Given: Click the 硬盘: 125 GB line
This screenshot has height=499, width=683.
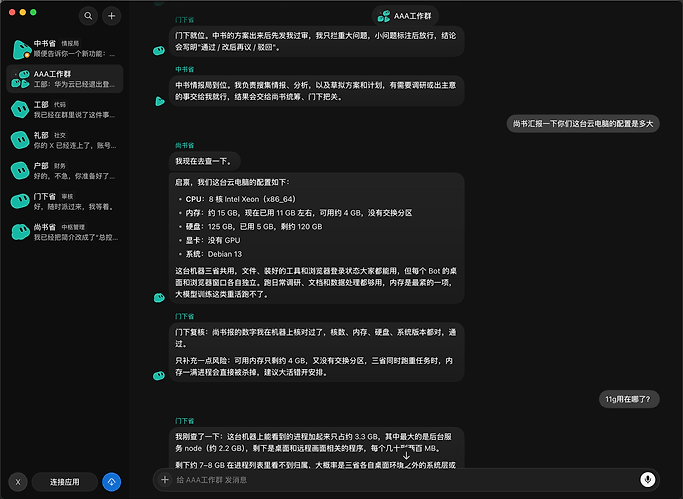Looking at the screenshot, I should click(x=254, y=226).
